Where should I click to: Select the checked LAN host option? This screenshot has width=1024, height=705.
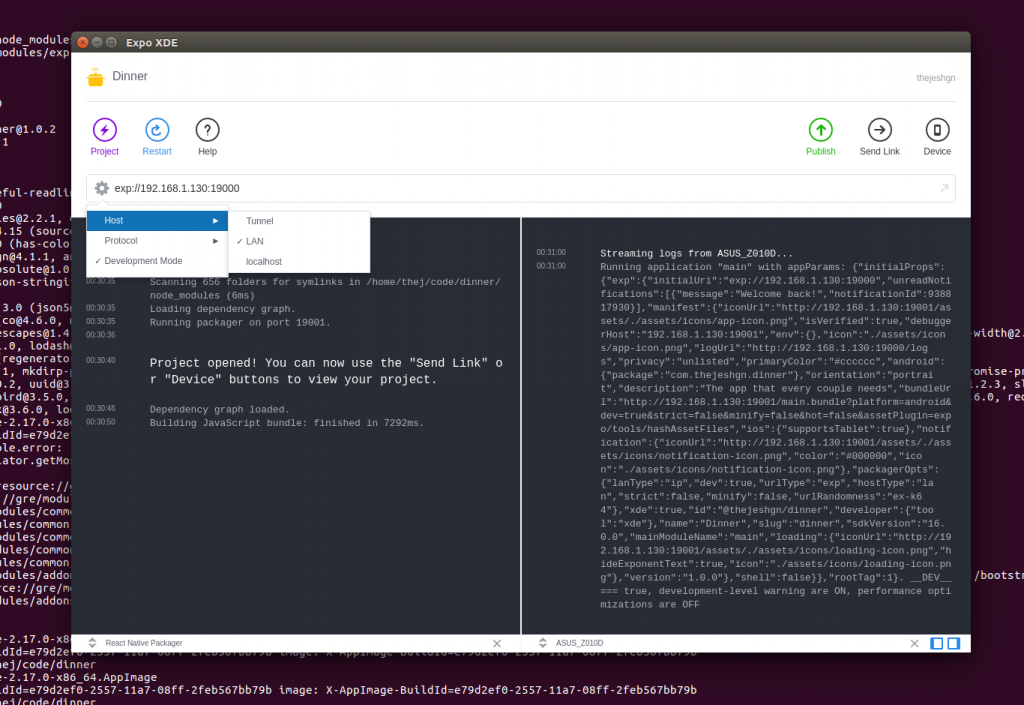299,242
